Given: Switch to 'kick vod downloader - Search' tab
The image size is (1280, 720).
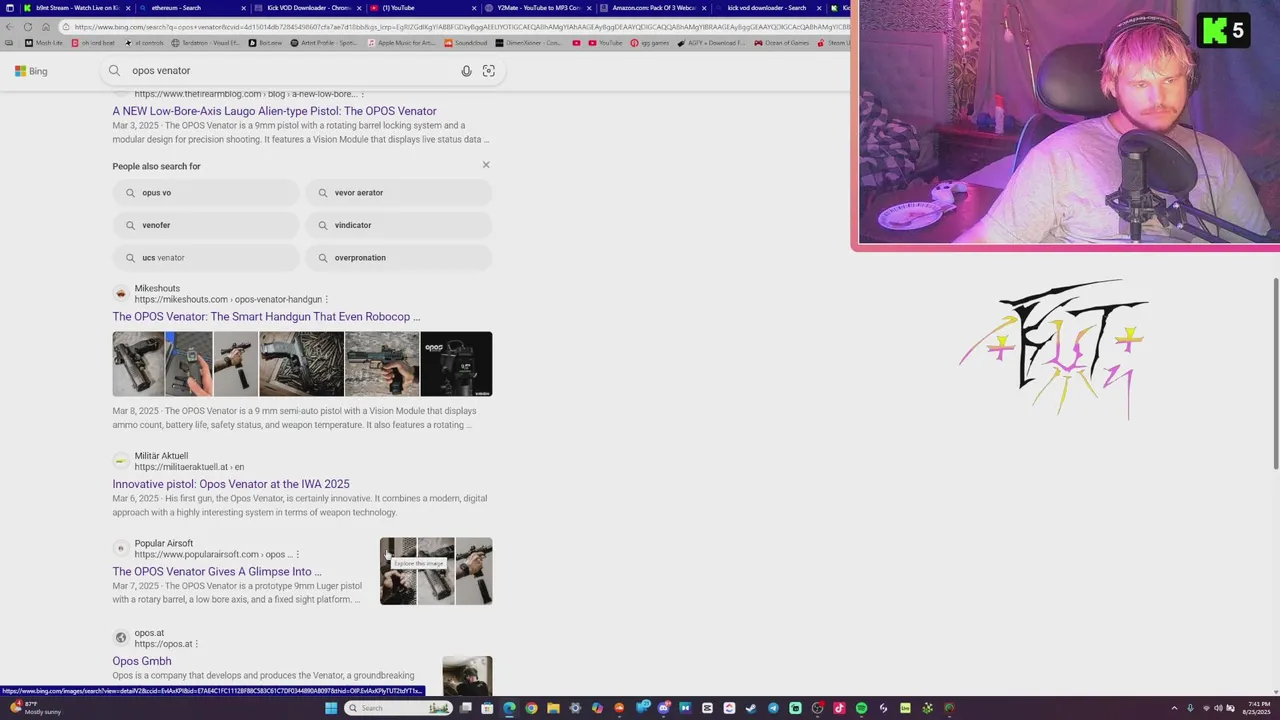Looking at the screenshot, I should tap(767, 8).
